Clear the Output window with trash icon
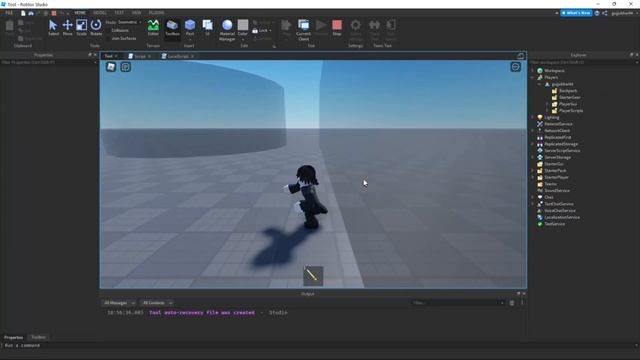640x360 pixels. [x=512, y=303]
